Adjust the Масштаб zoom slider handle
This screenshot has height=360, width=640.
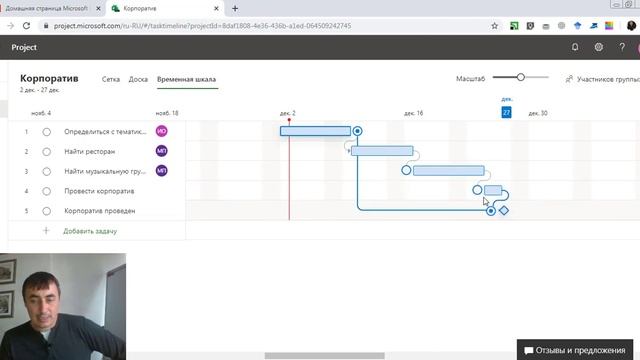point(520,77)
